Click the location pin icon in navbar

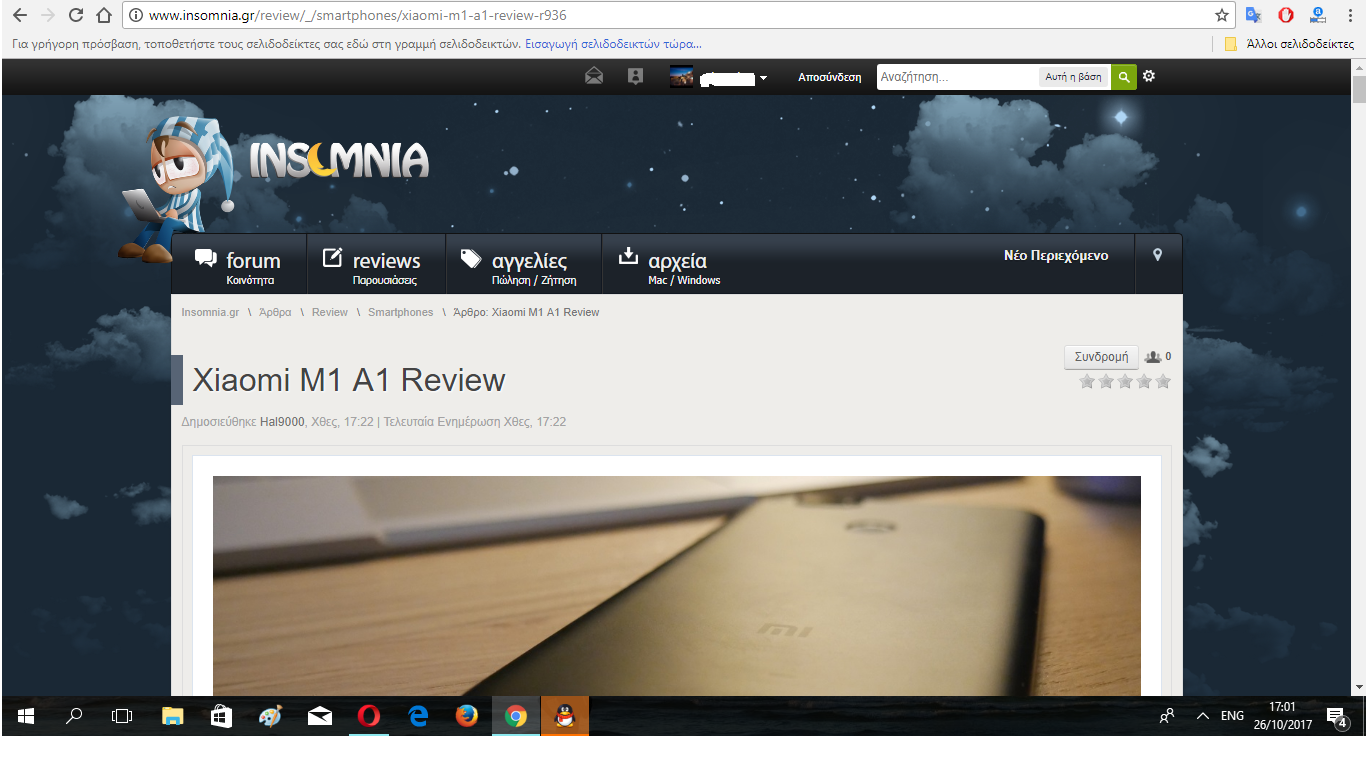point(1158,256)
